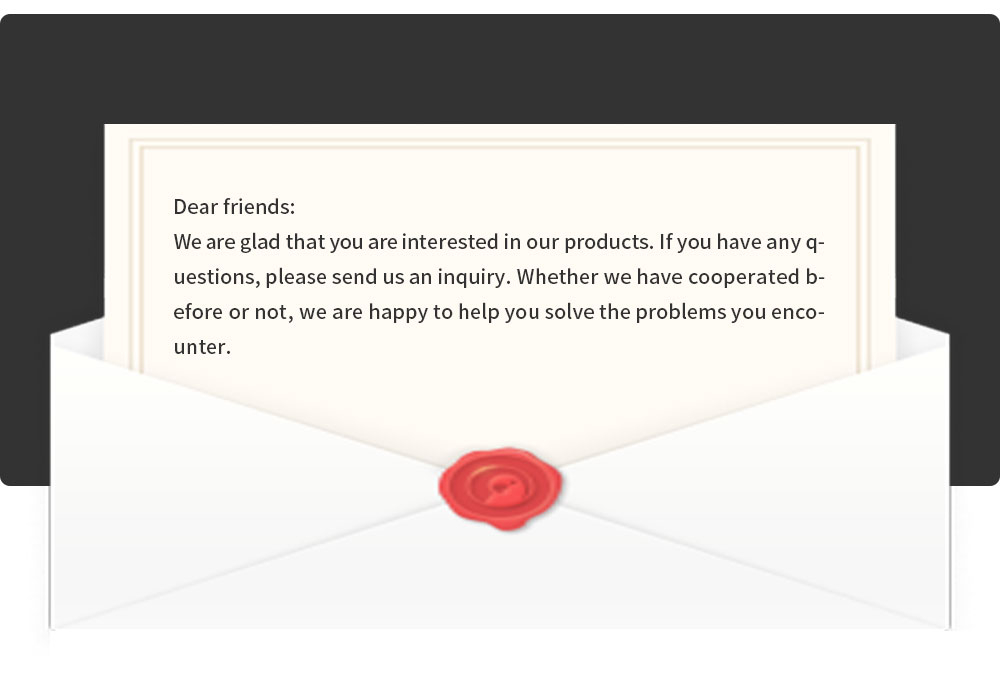Click the word "solve" in the letter

click(x=580, y=312)
